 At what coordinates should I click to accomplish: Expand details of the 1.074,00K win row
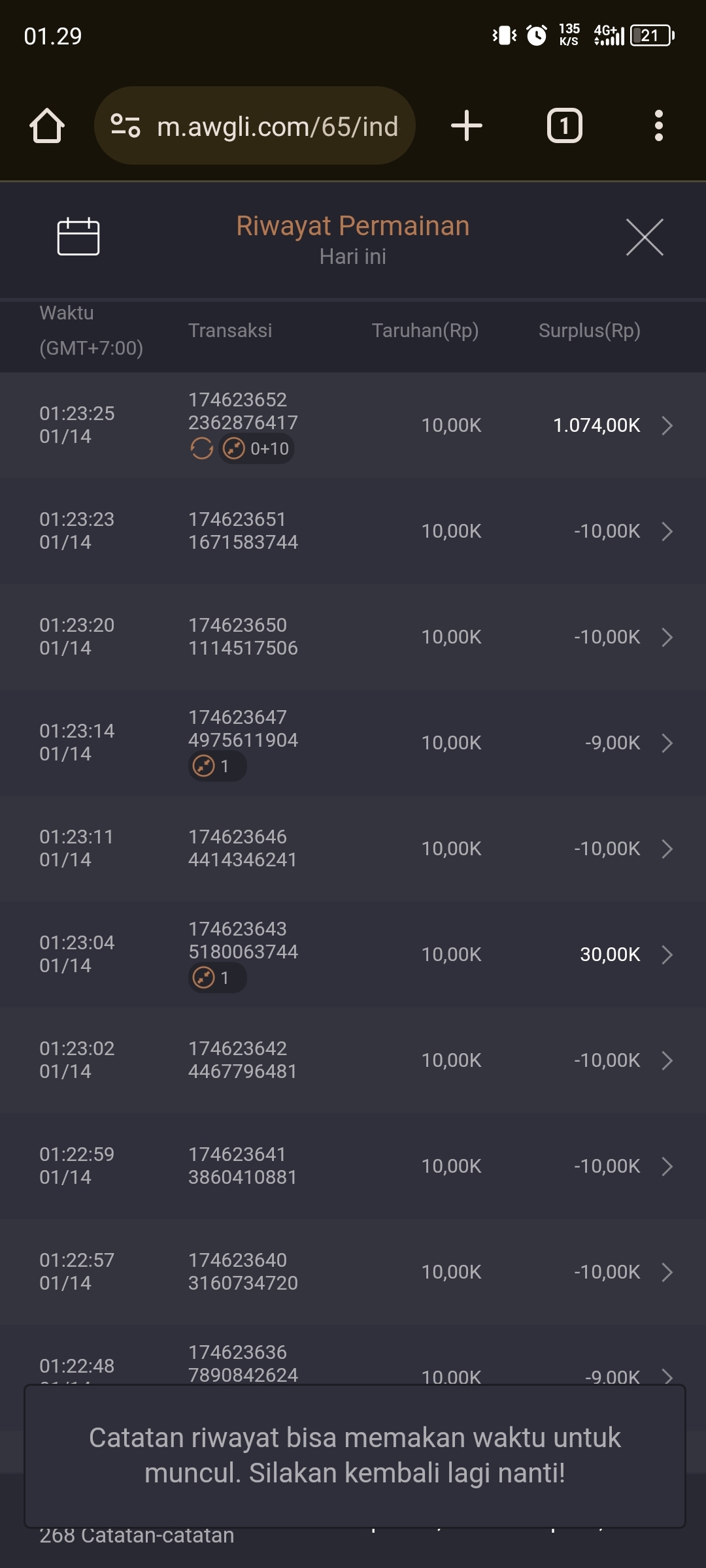[667, 425]
